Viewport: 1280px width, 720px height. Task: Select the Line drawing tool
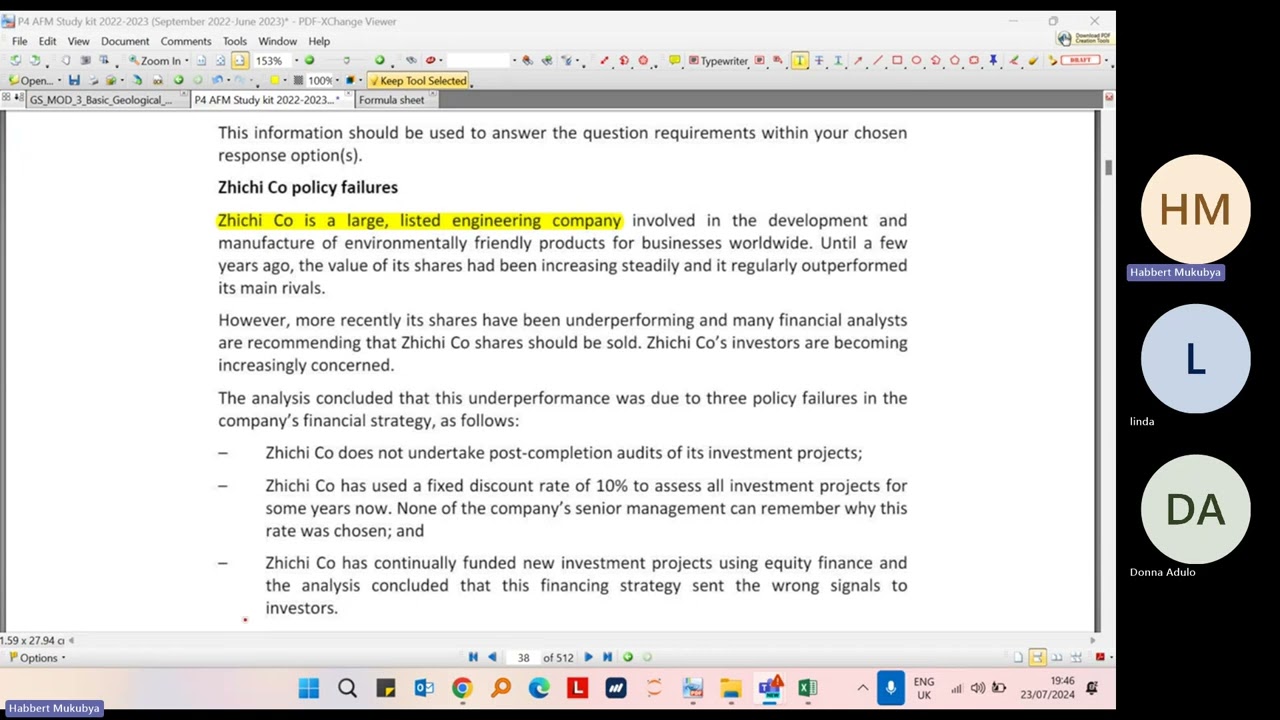(x=878, y=61)
